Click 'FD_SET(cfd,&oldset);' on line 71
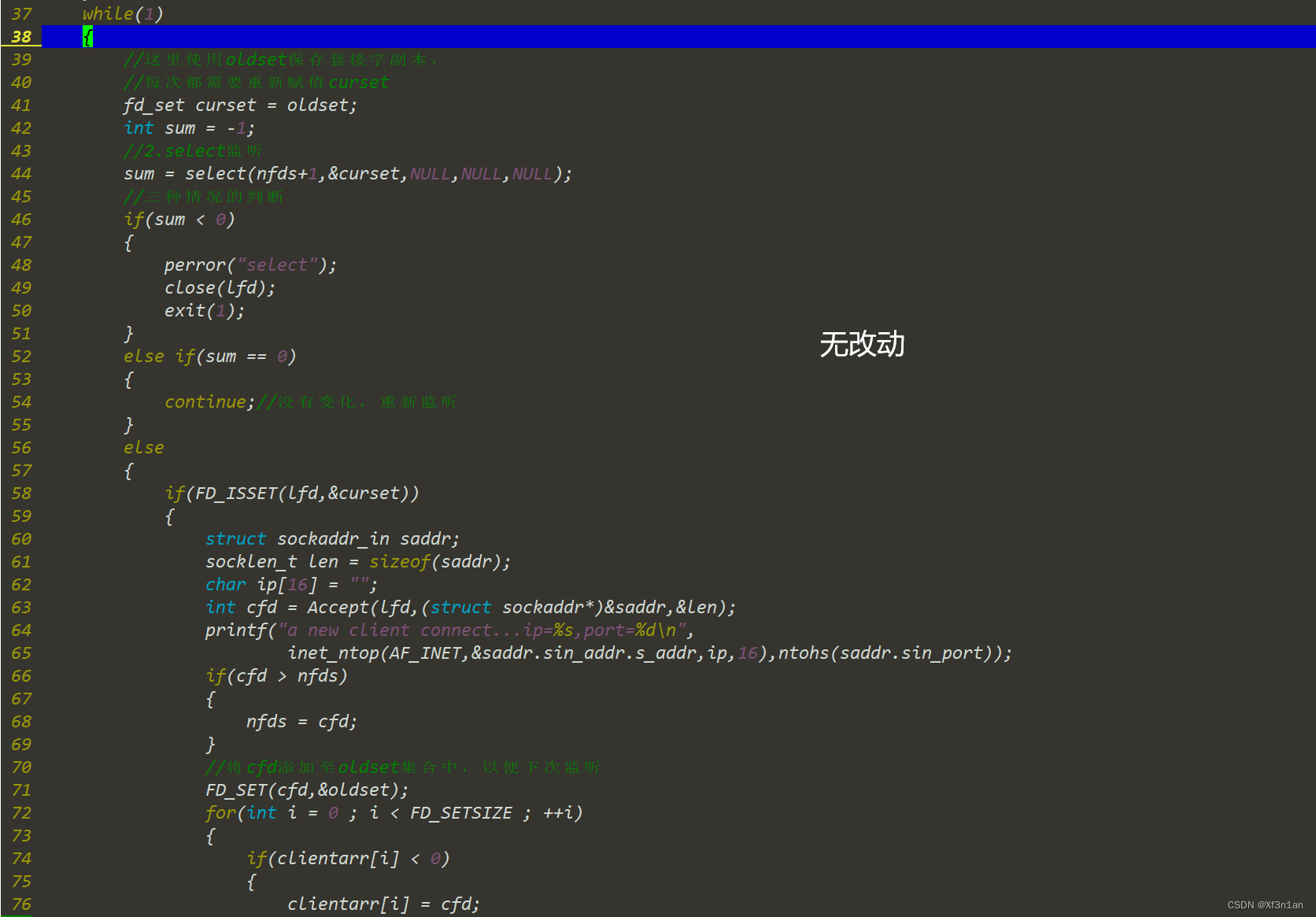 coord(307,790)
